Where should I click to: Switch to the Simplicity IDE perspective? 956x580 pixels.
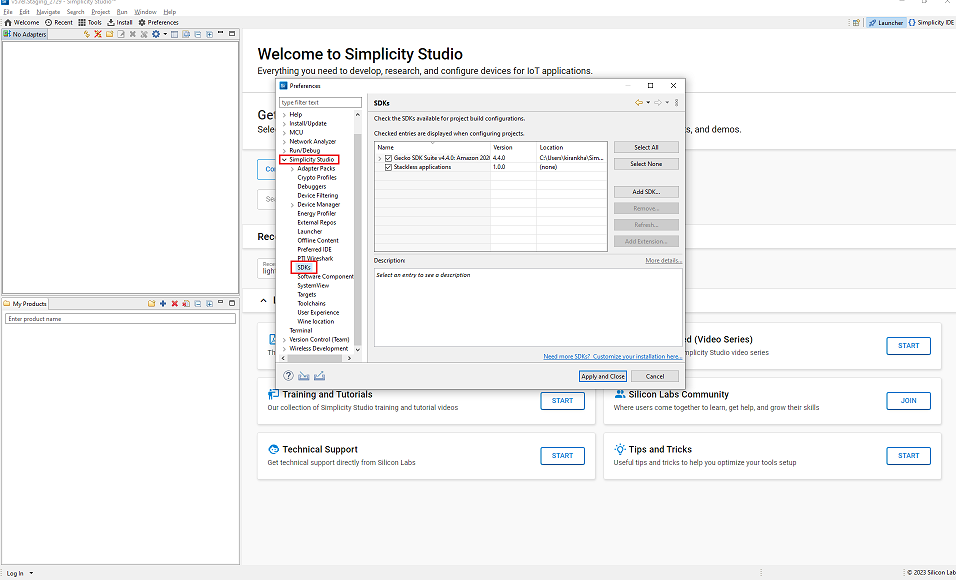point(931,23)
